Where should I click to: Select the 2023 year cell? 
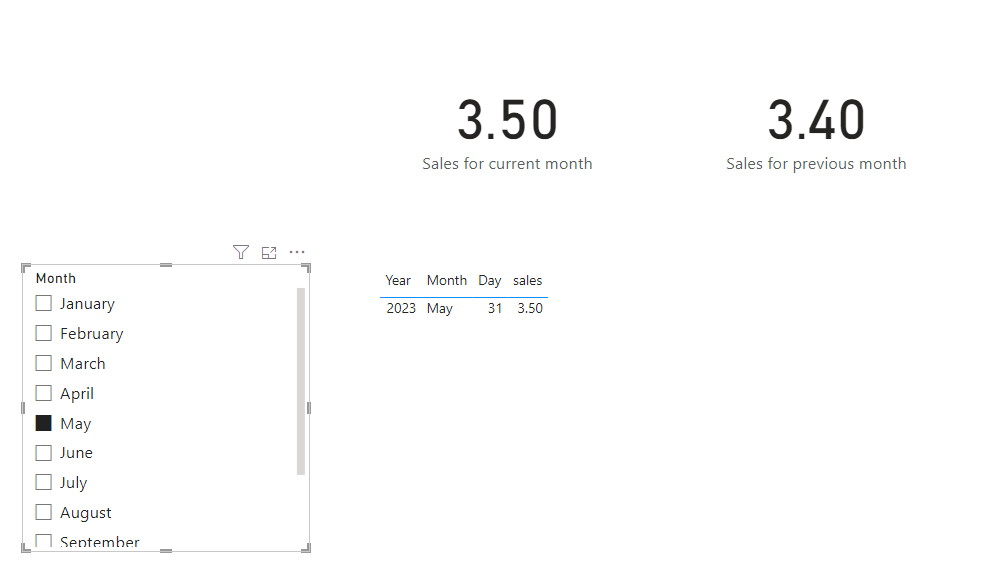click(401, 308)
